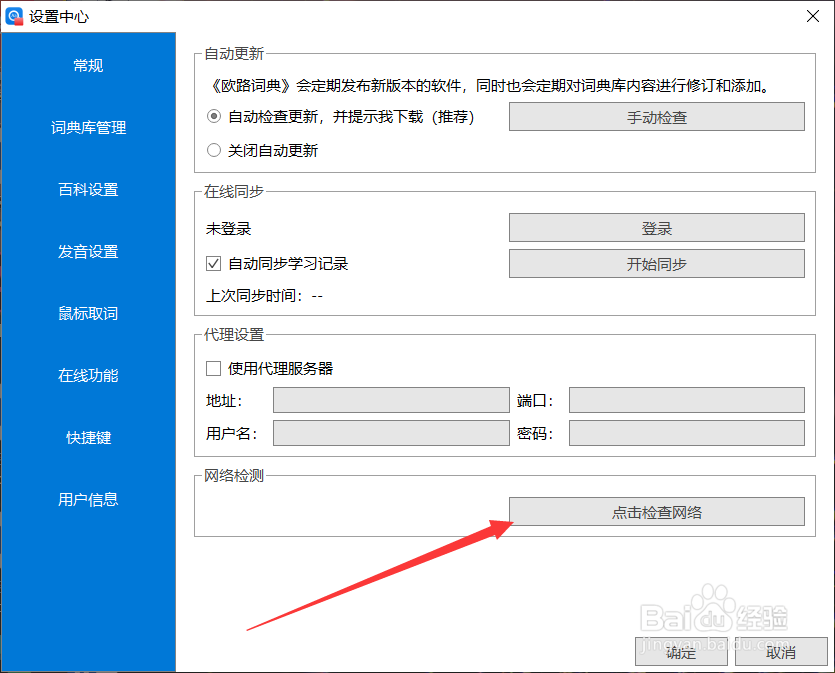Click the proxy 地址 input field
Screen dimensions: 835x673
point(391,400)
